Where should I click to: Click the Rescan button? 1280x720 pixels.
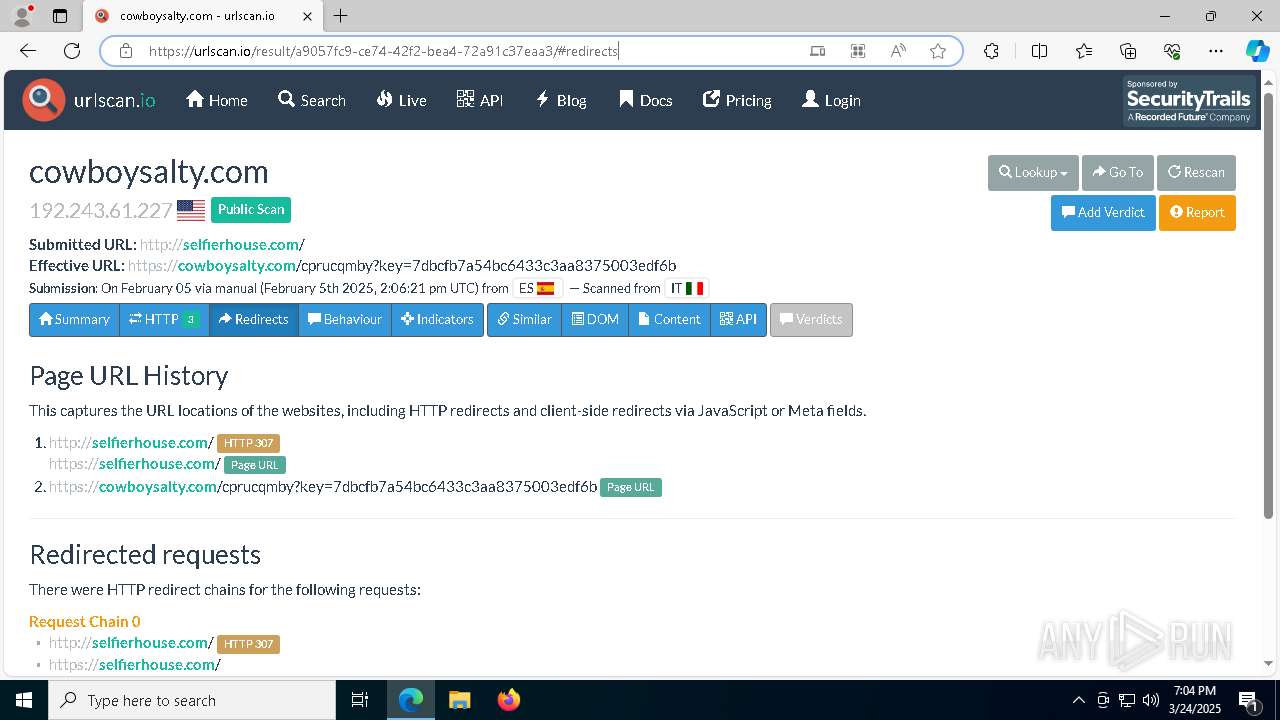[1196, 172]
